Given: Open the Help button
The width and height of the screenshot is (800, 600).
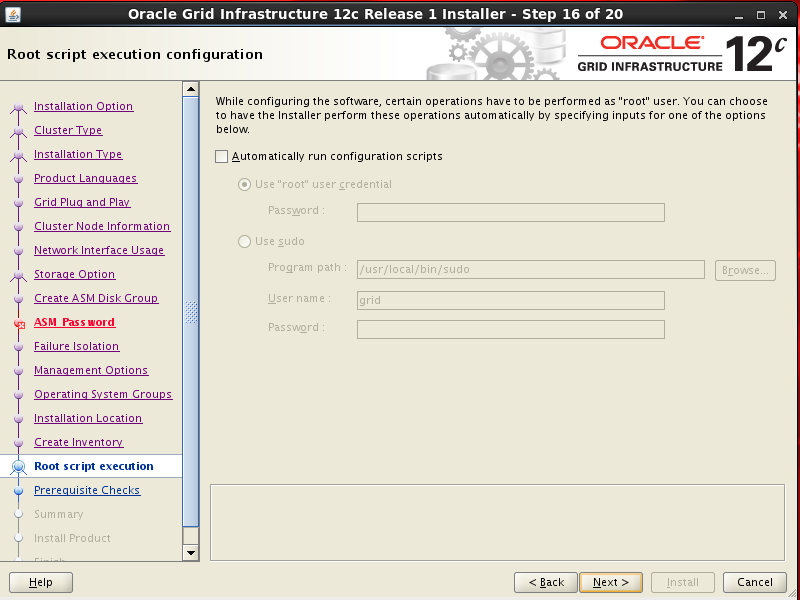Looking at the screenshot, I should click(x=41, y=582).
